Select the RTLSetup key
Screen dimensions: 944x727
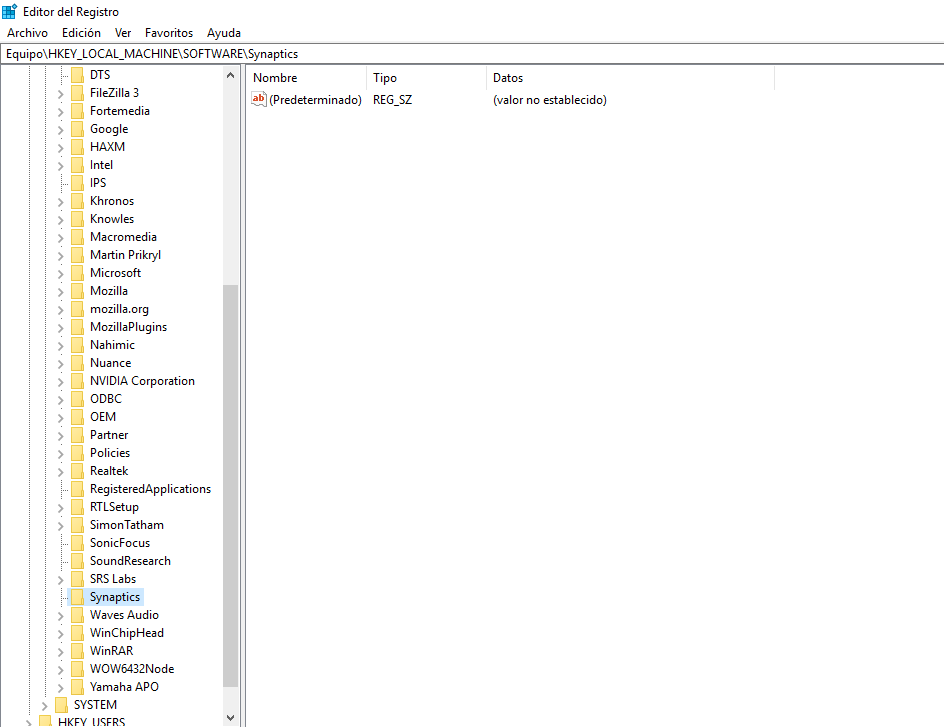point(114,507)
